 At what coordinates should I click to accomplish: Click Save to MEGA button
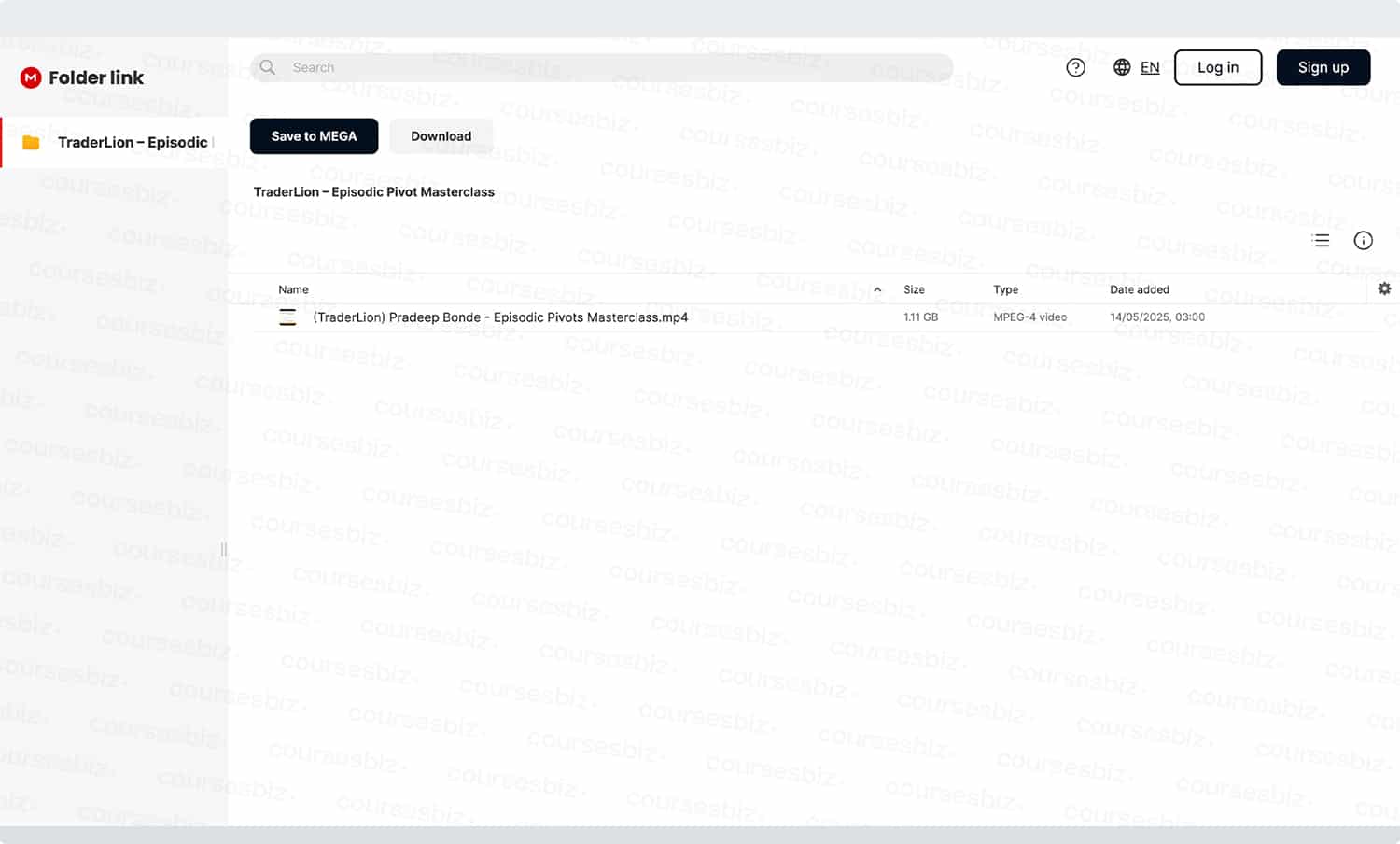tap(314, 136)
